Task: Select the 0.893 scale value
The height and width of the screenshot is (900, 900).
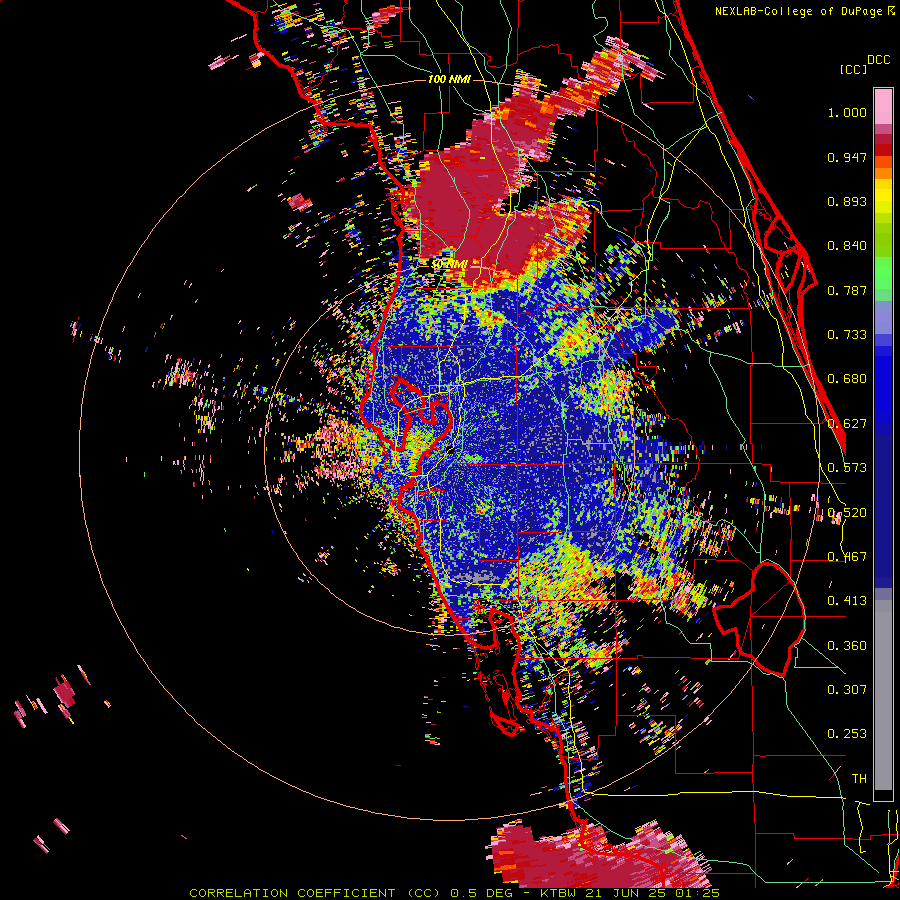Action: tap(847, 201)
